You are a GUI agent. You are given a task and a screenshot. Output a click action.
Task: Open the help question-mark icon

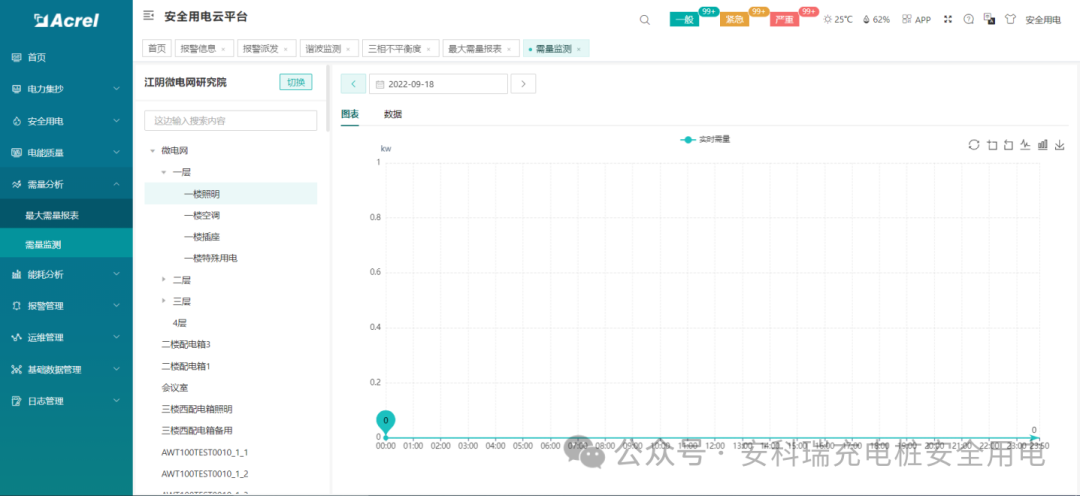pos(968,19)
